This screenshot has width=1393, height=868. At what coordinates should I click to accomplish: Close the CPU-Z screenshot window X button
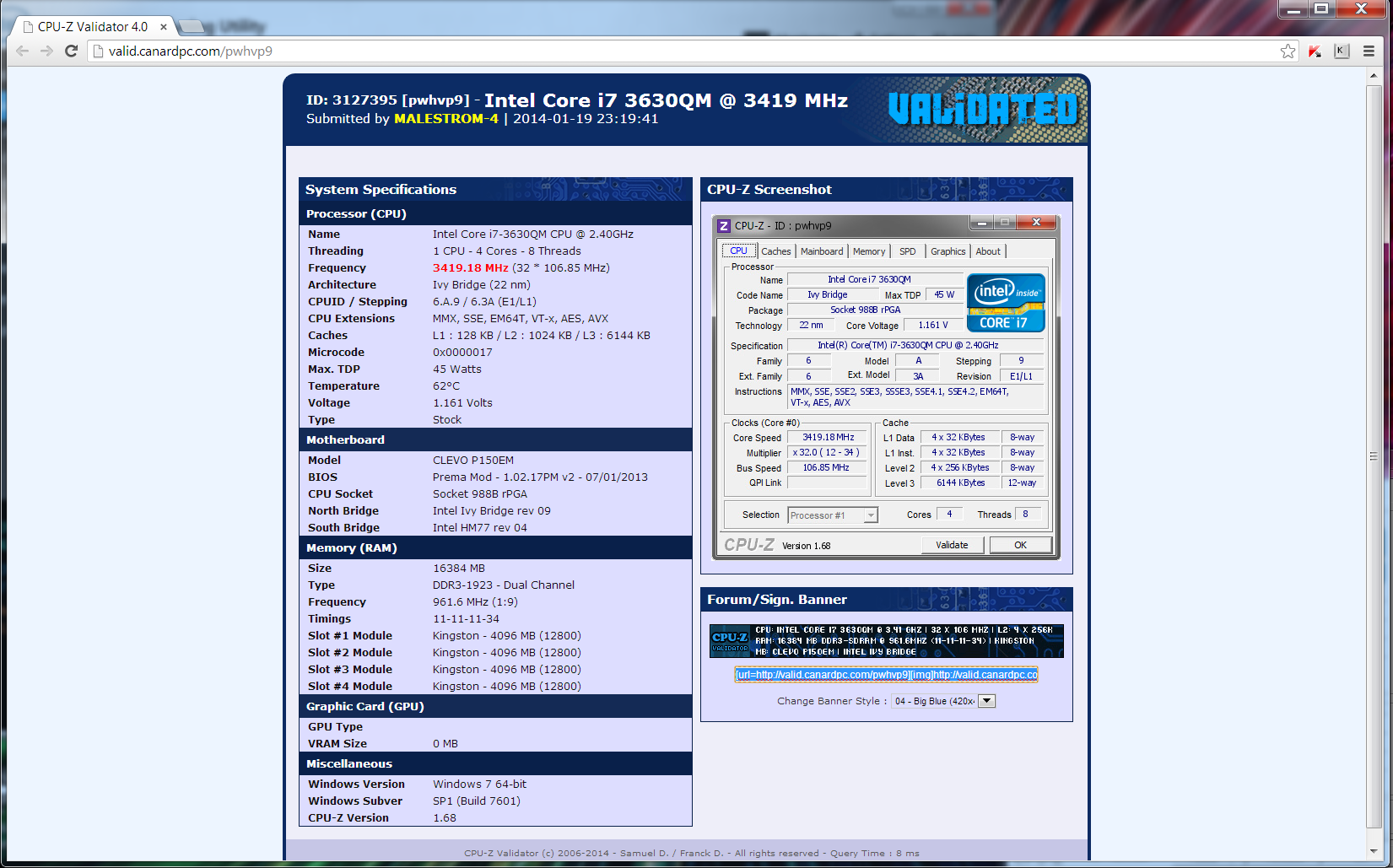(1035, 222)
